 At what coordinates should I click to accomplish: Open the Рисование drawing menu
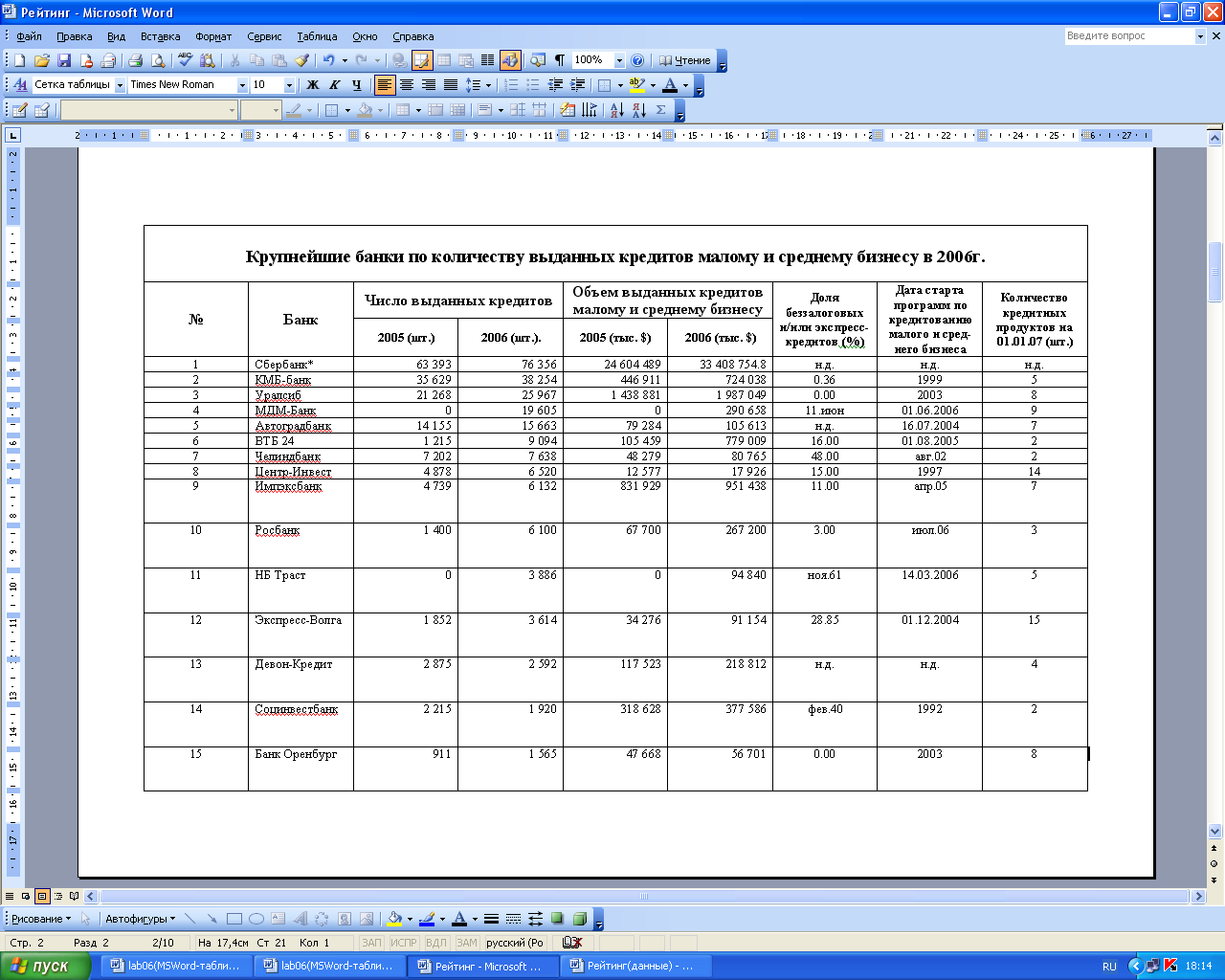[40, 919]
